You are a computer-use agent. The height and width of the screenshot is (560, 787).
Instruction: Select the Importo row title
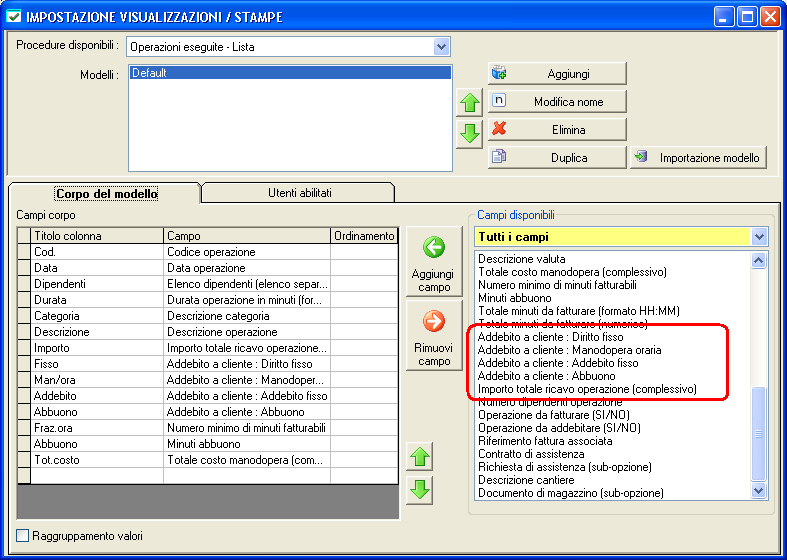click(97, 348)
